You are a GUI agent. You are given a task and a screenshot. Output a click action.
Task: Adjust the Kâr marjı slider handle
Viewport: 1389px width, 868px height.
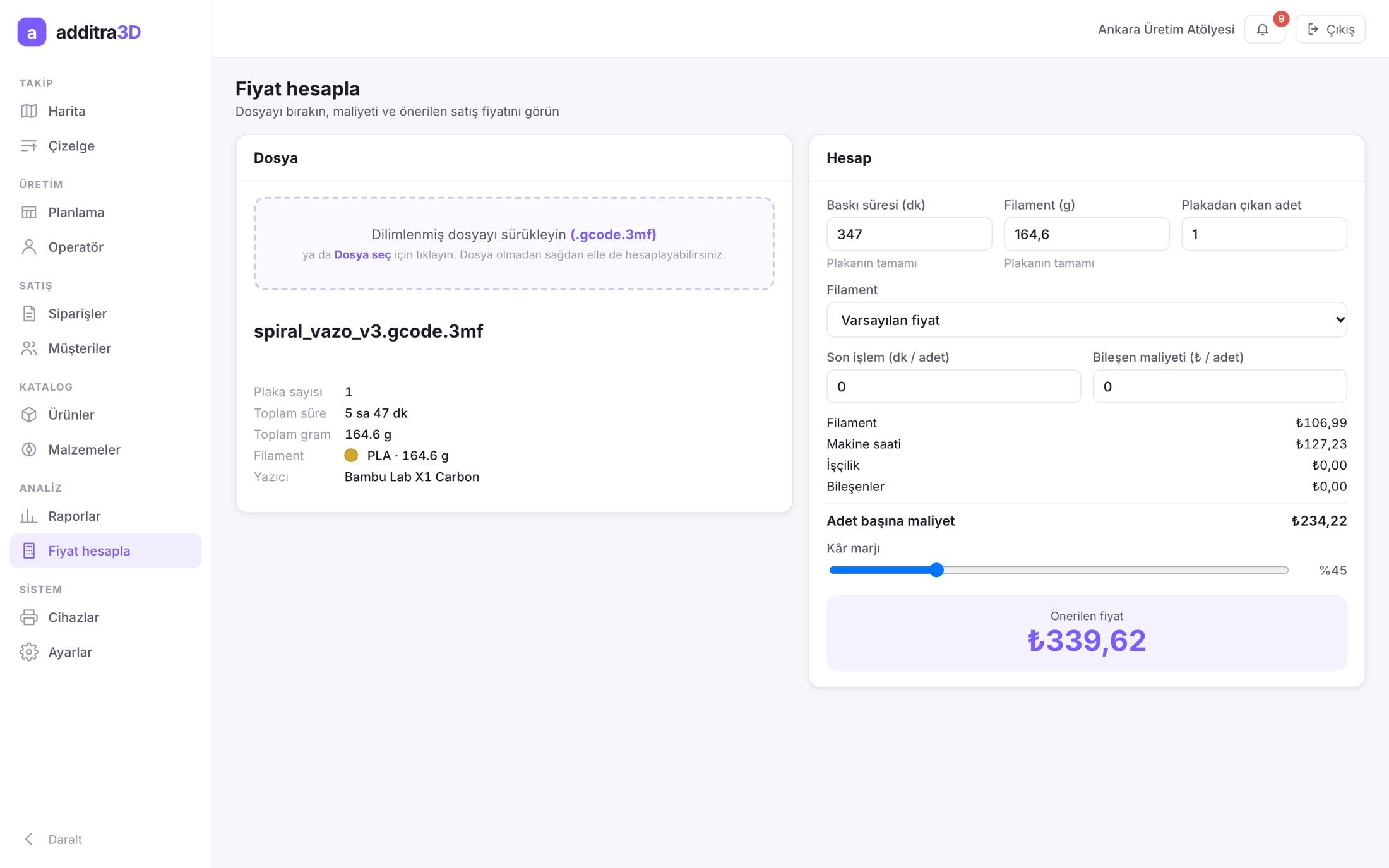coord(937,570)
